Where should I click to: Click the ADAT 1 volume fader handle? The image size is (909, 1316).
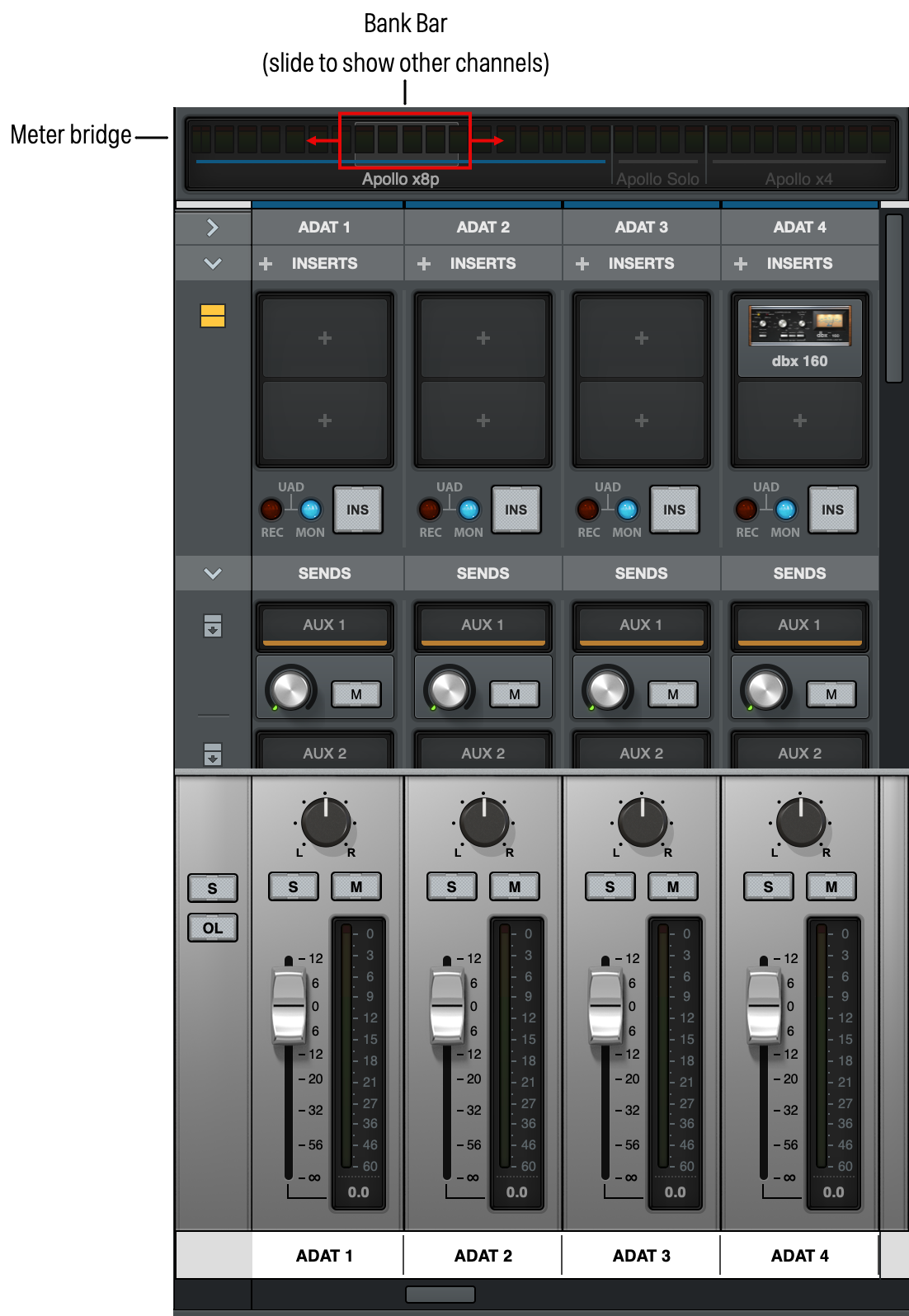(x=289, y=1006)
